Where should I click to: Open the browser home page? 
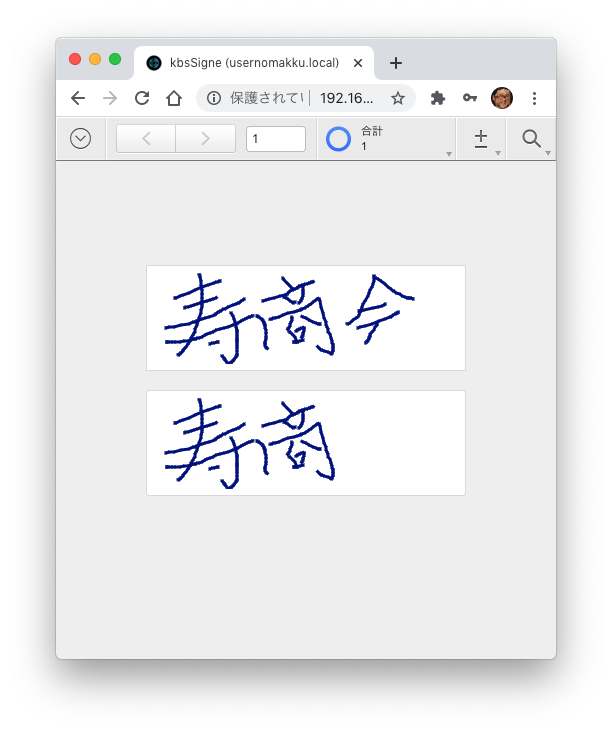coord(174,99)
